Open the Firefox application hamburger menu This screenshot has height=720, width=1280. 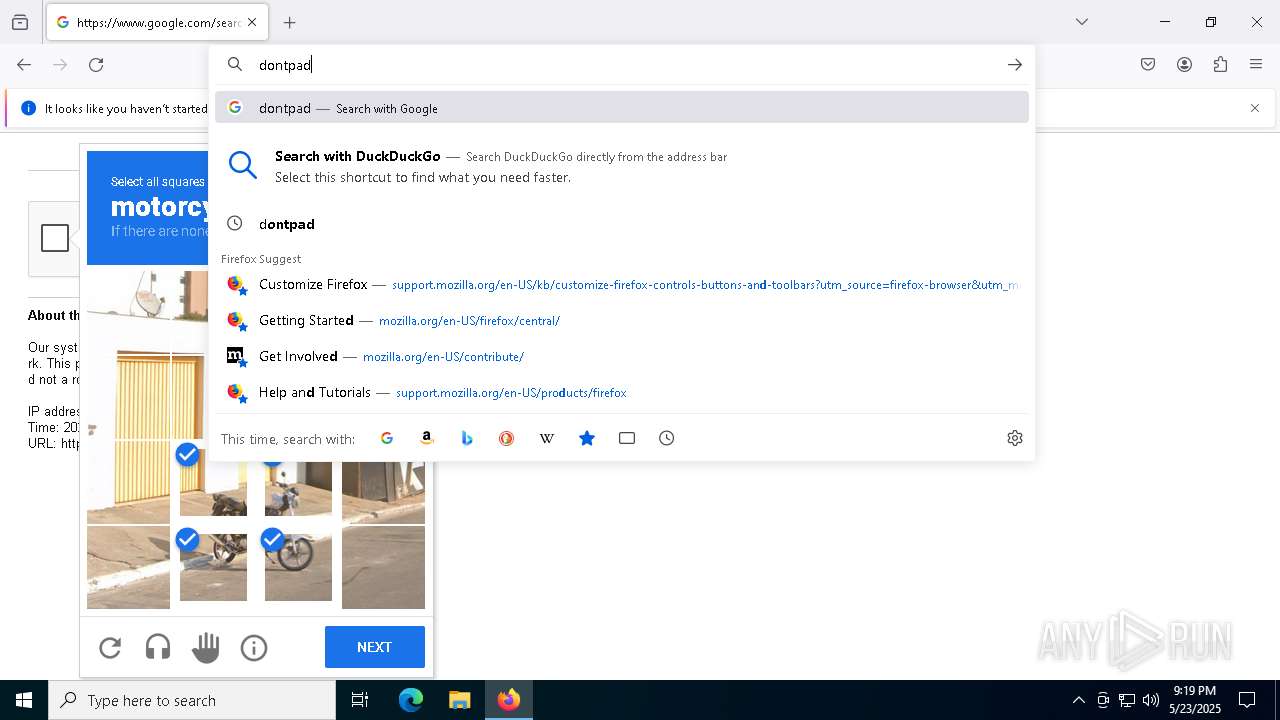(1256, 65)
